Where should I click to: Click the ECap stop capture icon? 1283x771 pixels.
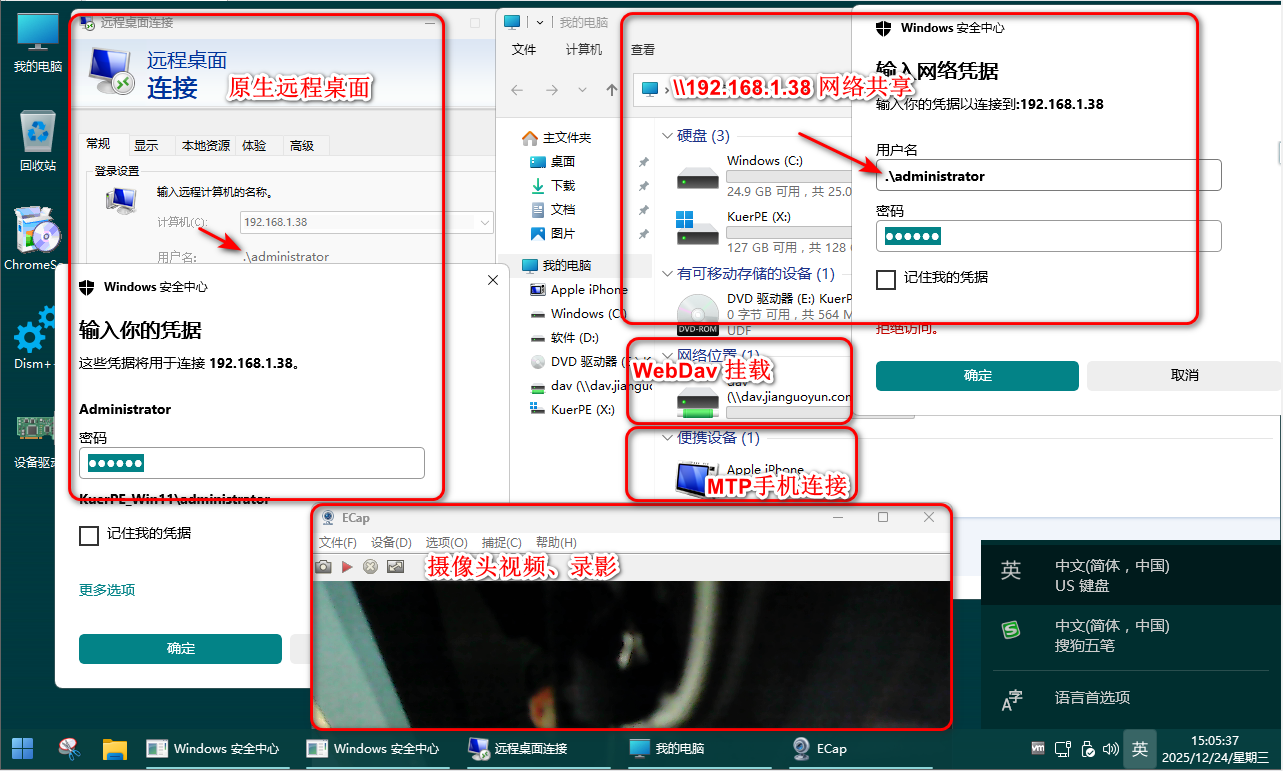370,567
